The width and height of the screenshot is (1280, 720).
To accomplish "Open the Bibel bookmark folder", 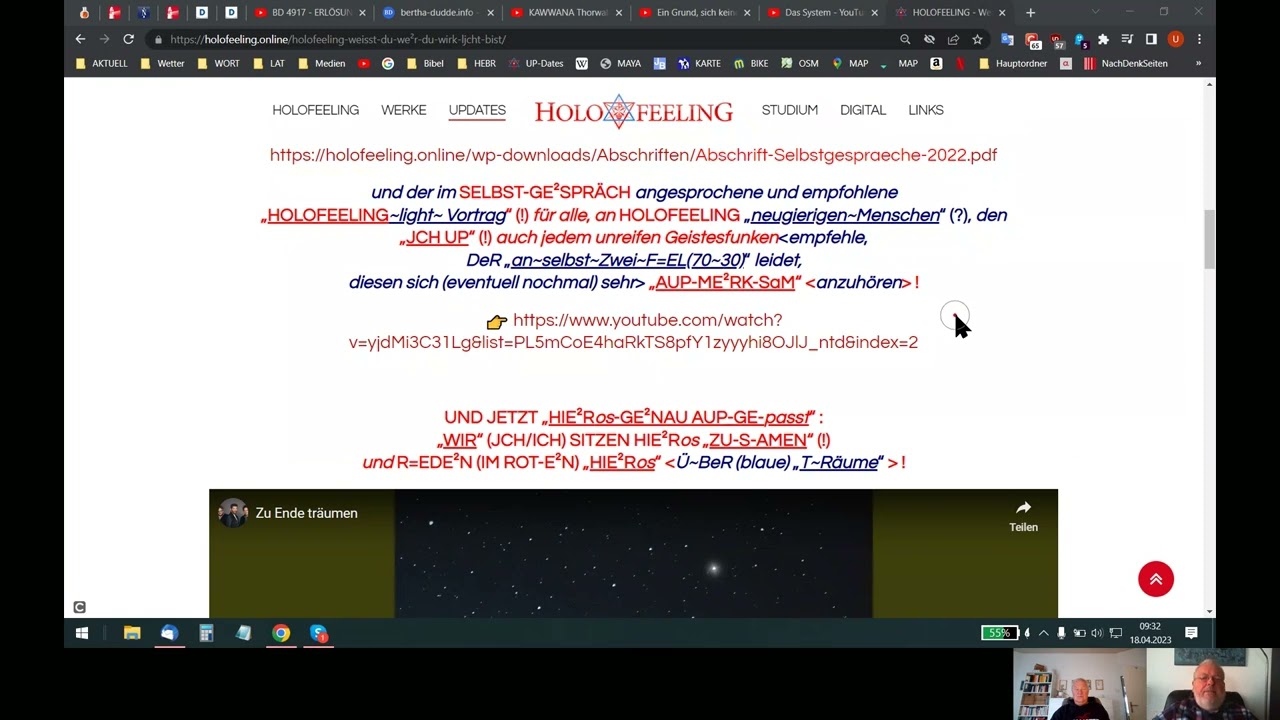I will coord(425,63).
